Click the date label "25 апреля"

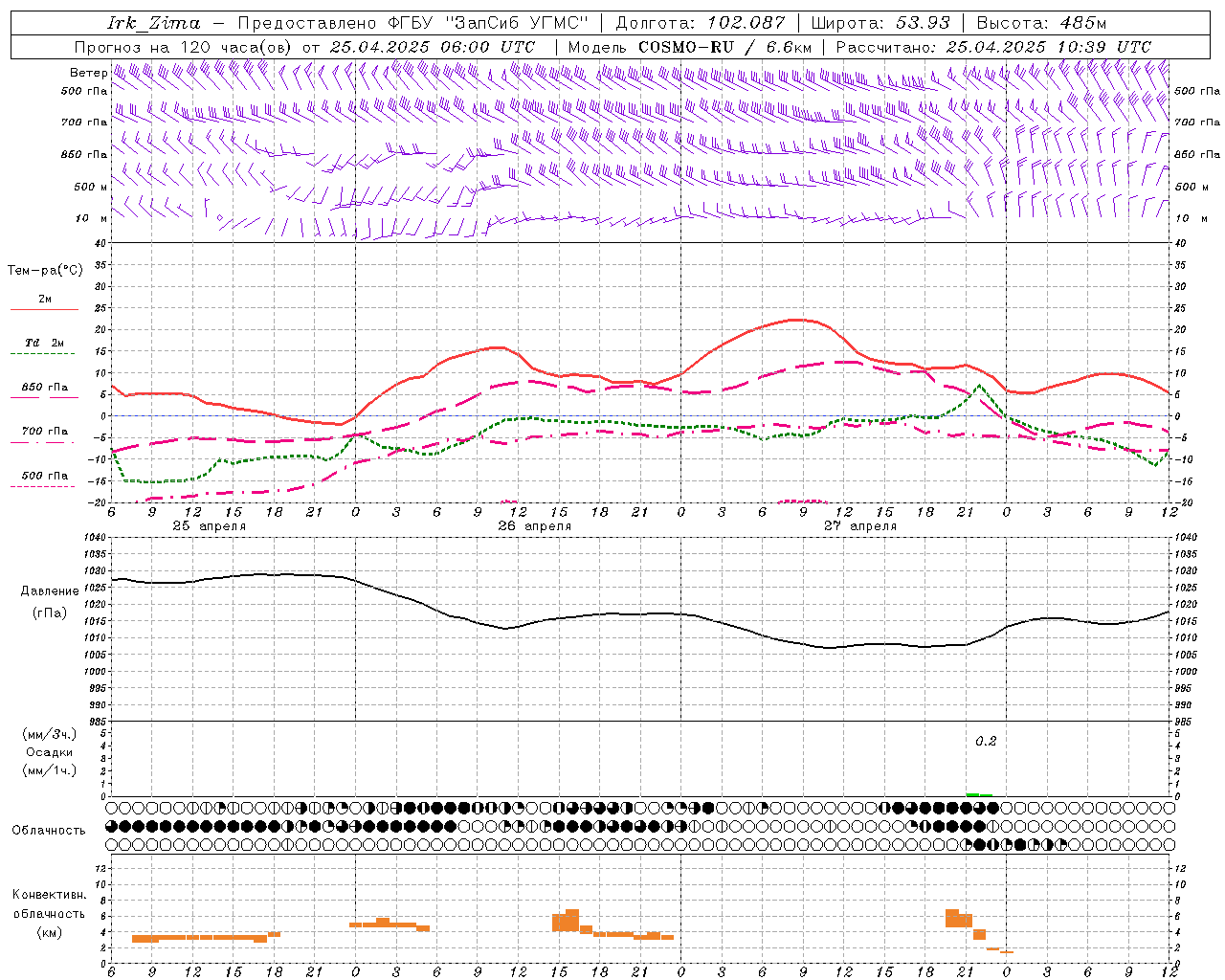[x=210, y=526]
